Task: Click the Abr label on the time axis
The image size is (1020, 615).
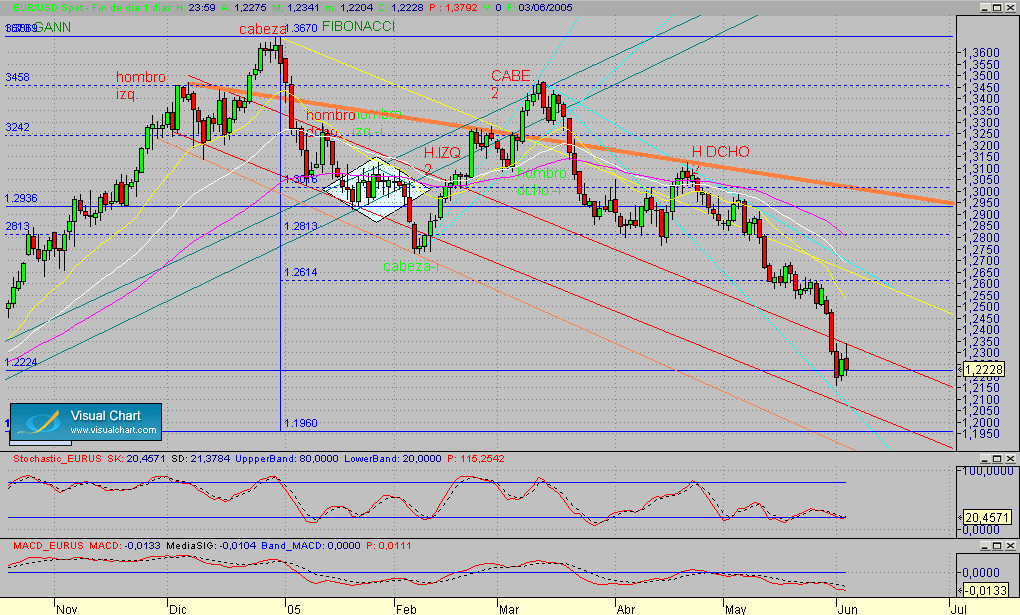Action: tap(626, 610)
